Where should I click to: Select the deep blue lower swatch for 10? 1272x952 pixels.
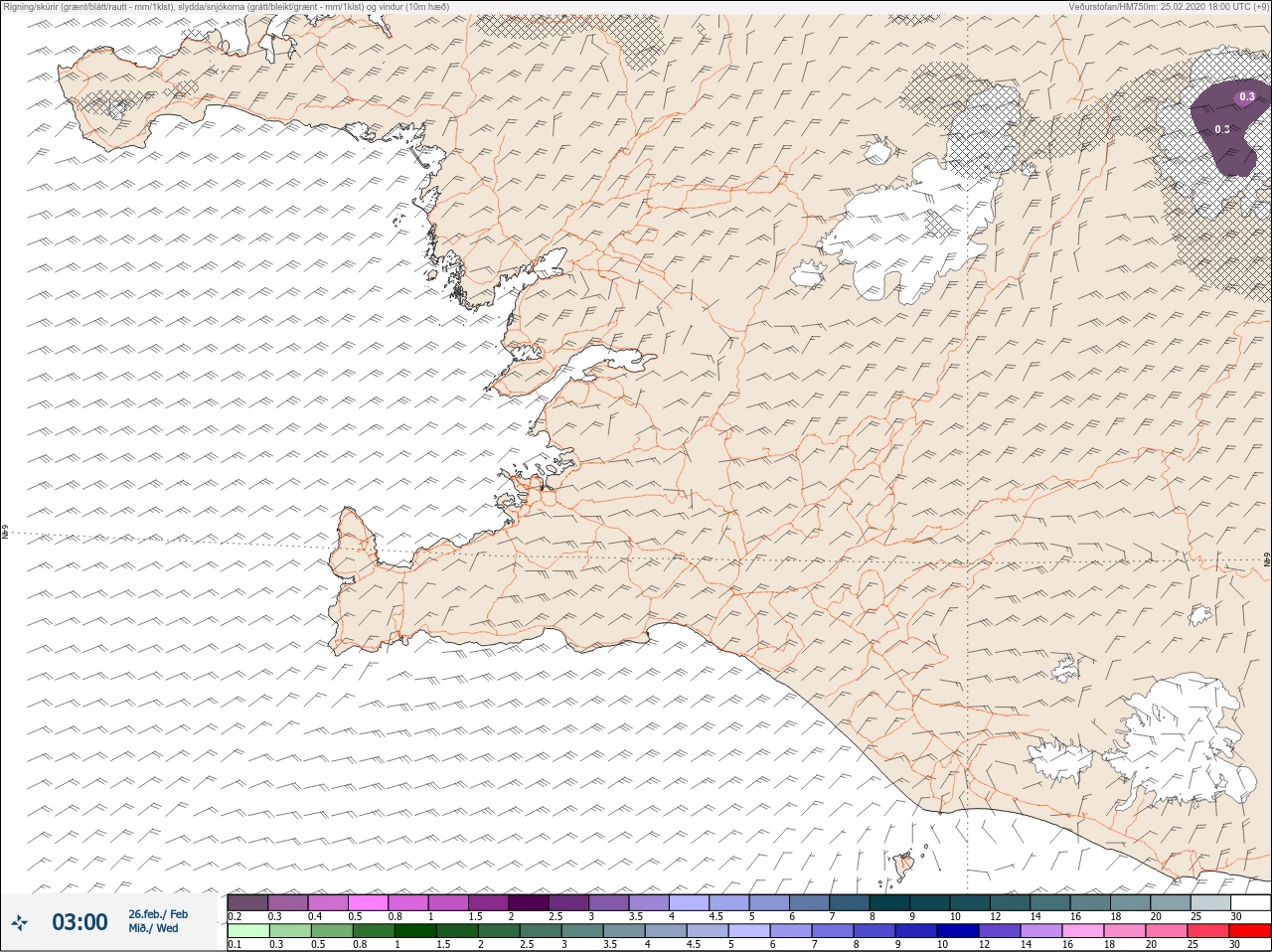pyautogui.click(x=958, y=931)
